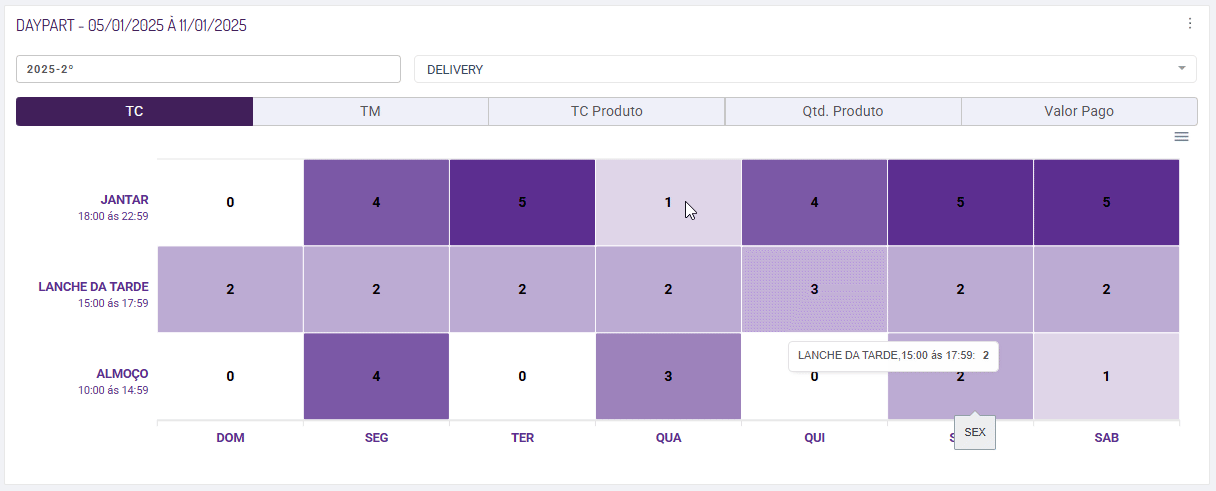Click the JANTAR Saturday cell
This screenshot has height=491, width=1216.
[1106, 202]
